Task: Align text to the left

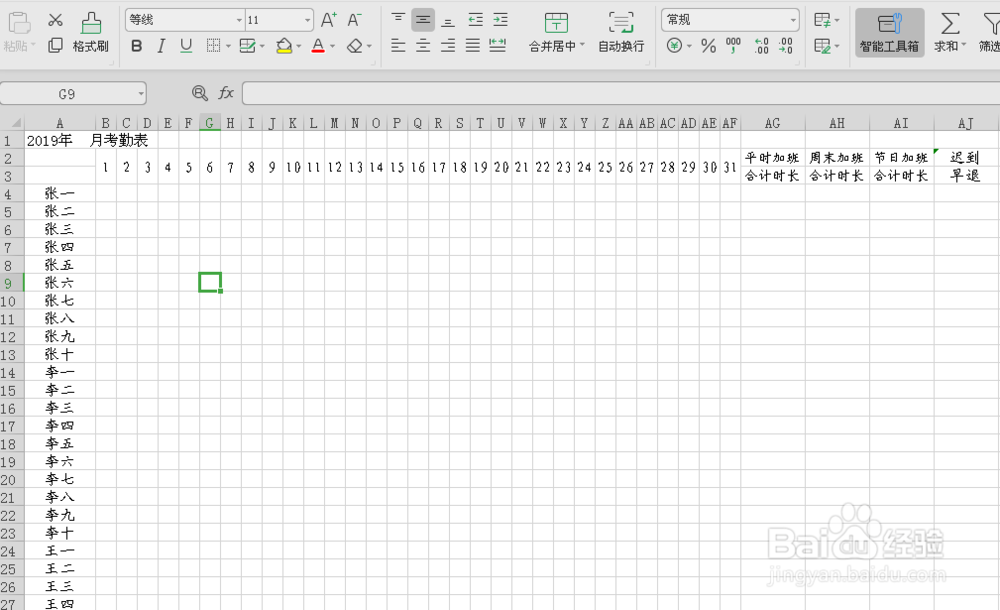Action: [398, 45]
